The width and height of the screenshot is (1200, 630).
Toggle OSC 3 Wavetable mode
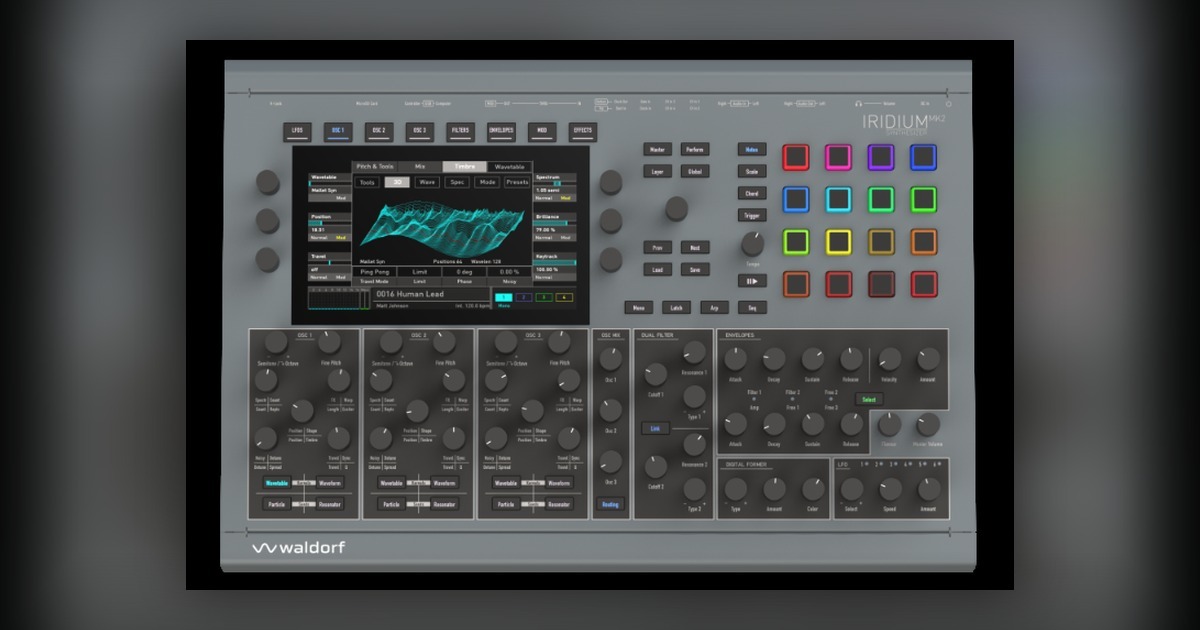(x=507, y=483)
